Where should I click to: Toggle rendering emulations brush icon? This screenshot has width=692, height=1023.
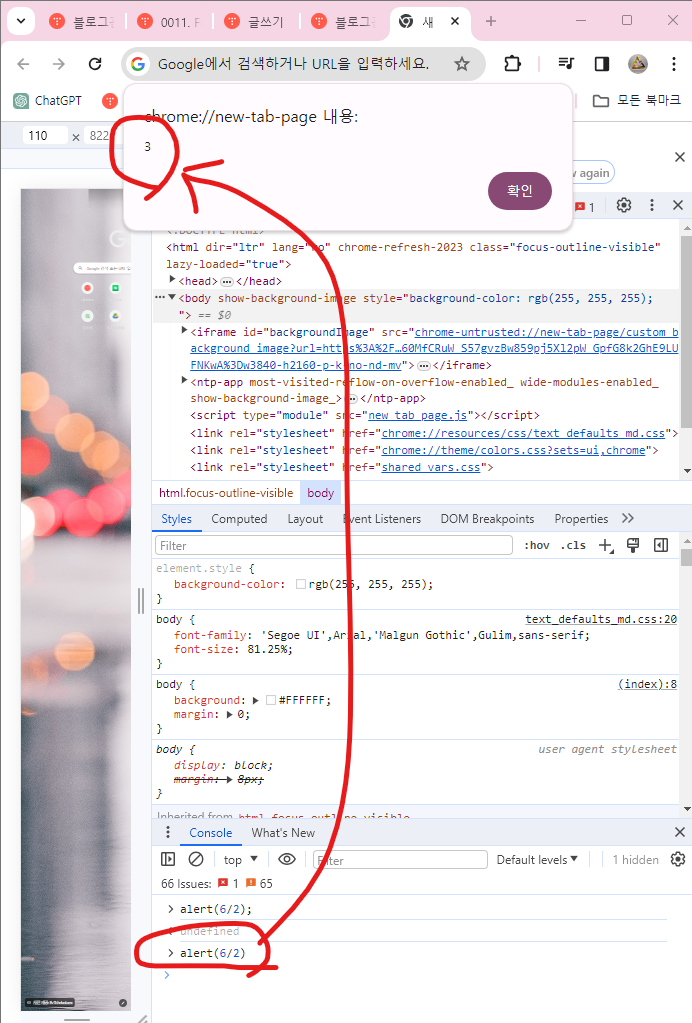pos(633,545)
